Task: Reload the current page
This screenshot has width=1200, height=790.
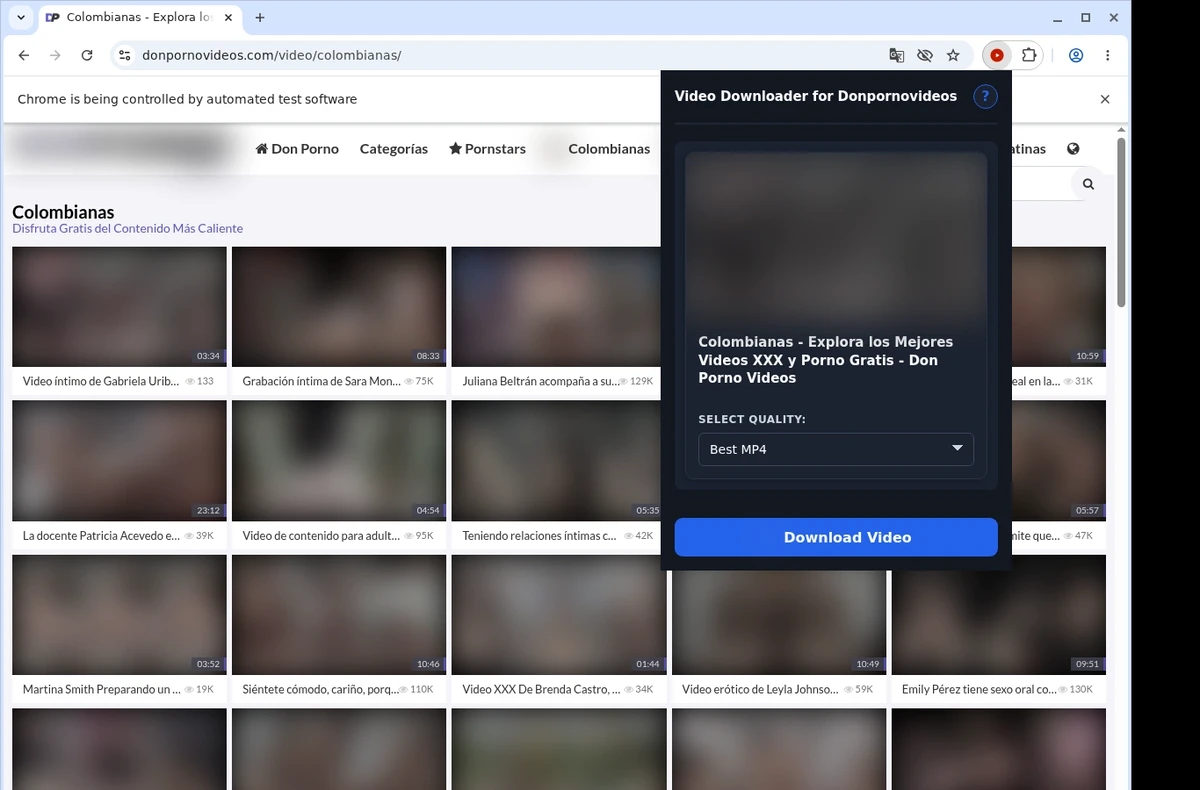Action: (87, 55)
